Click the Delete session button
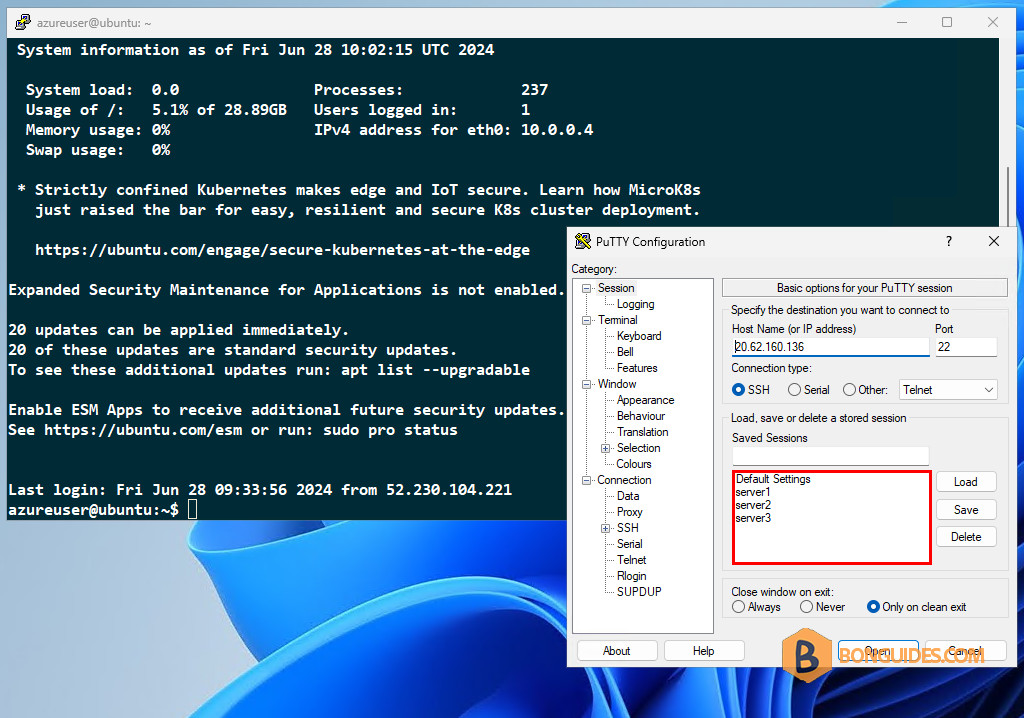Image resolution: width=1024 pixels, height=718 pixels. [966, 537]
